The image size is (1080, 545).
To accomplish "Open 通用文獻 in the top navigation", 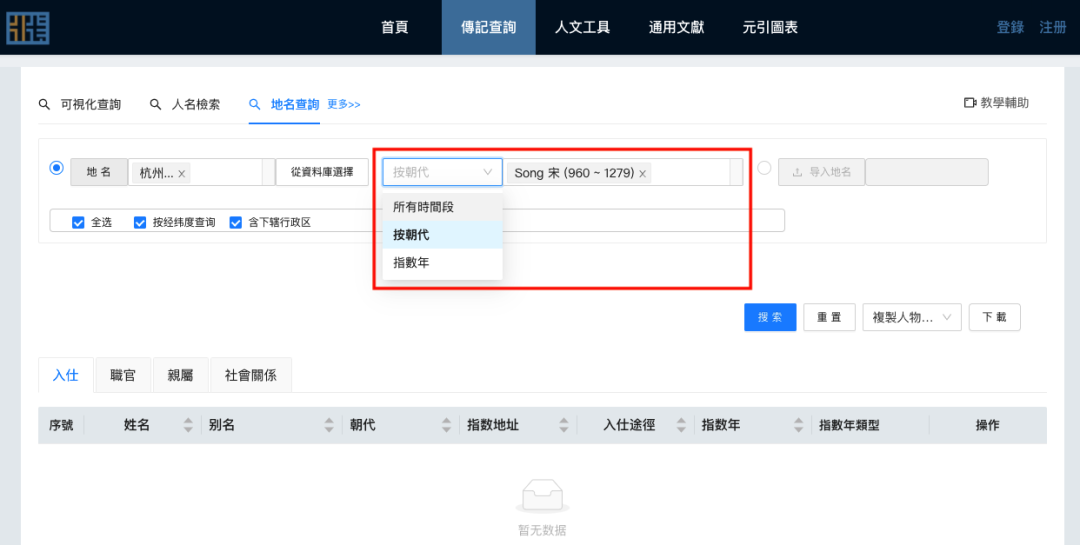I will click(676, 28).
